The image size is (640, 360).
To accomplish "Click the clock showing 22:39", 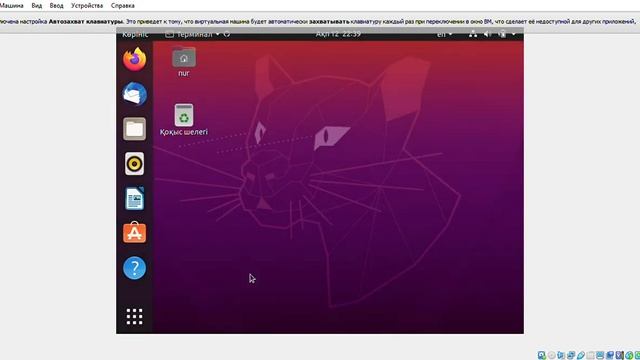I will point(338,34).
